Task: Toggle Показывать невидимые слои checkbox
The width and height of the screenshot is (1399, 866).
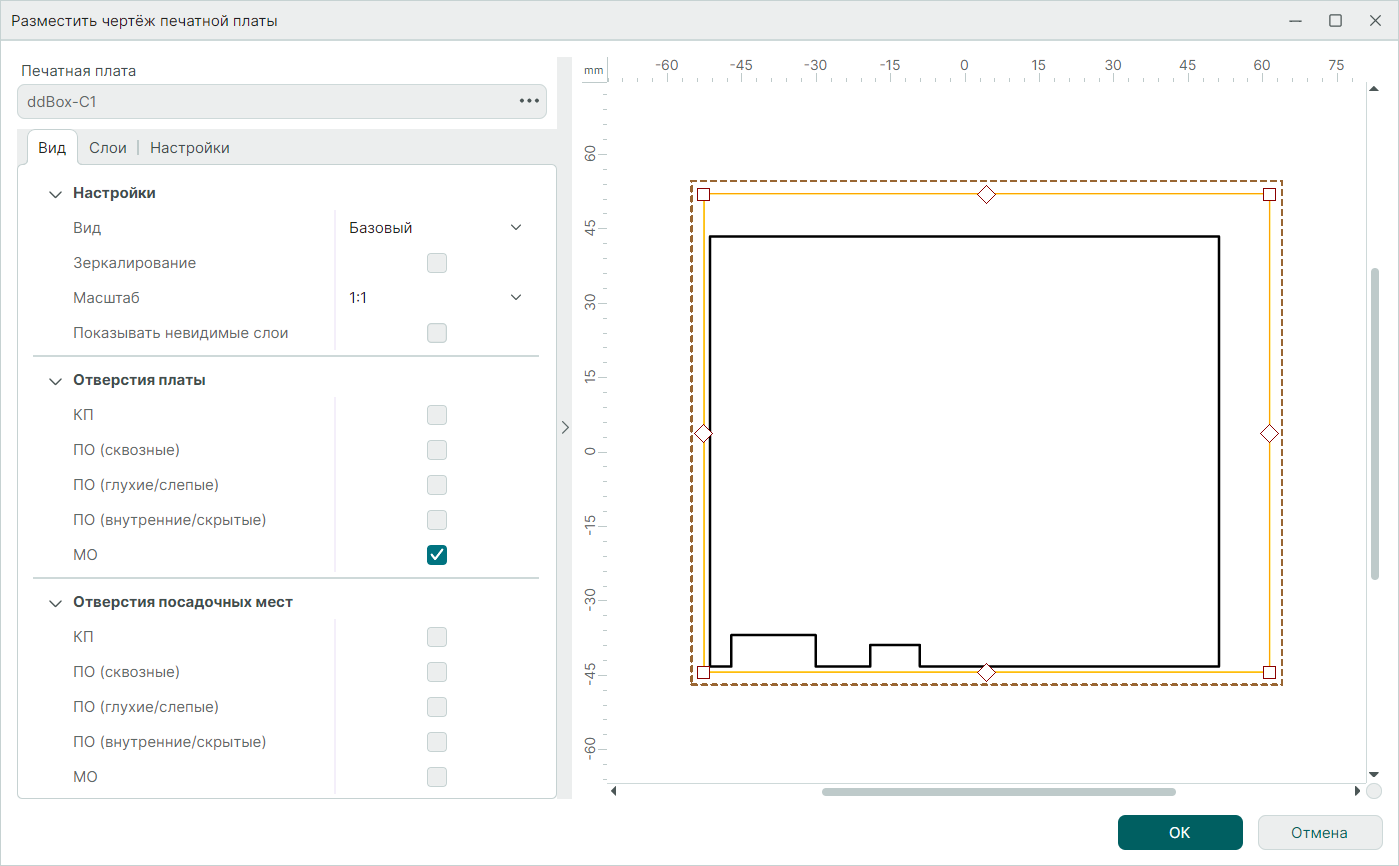Action: [437, 333]
